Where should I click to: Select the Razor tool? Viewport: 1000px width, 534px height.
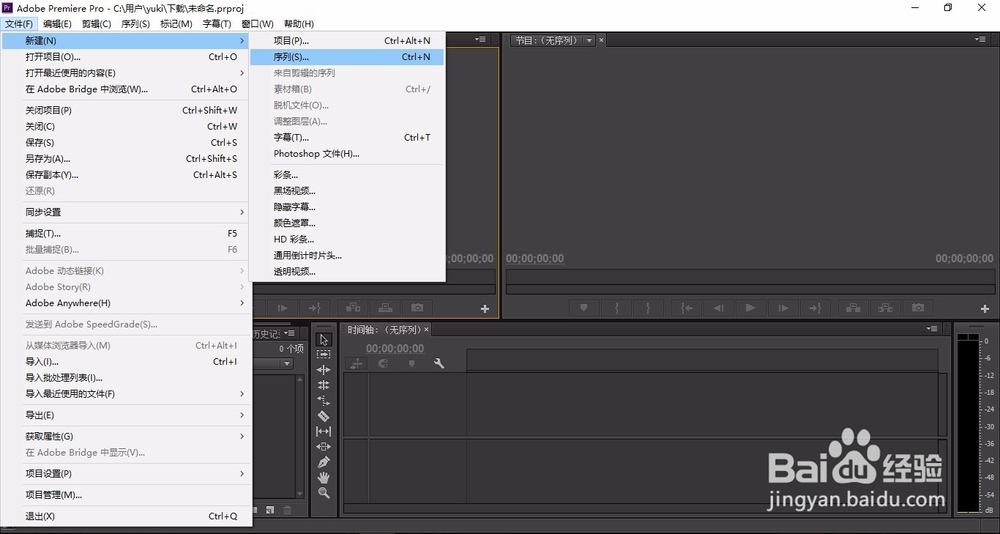coord(323,416)
